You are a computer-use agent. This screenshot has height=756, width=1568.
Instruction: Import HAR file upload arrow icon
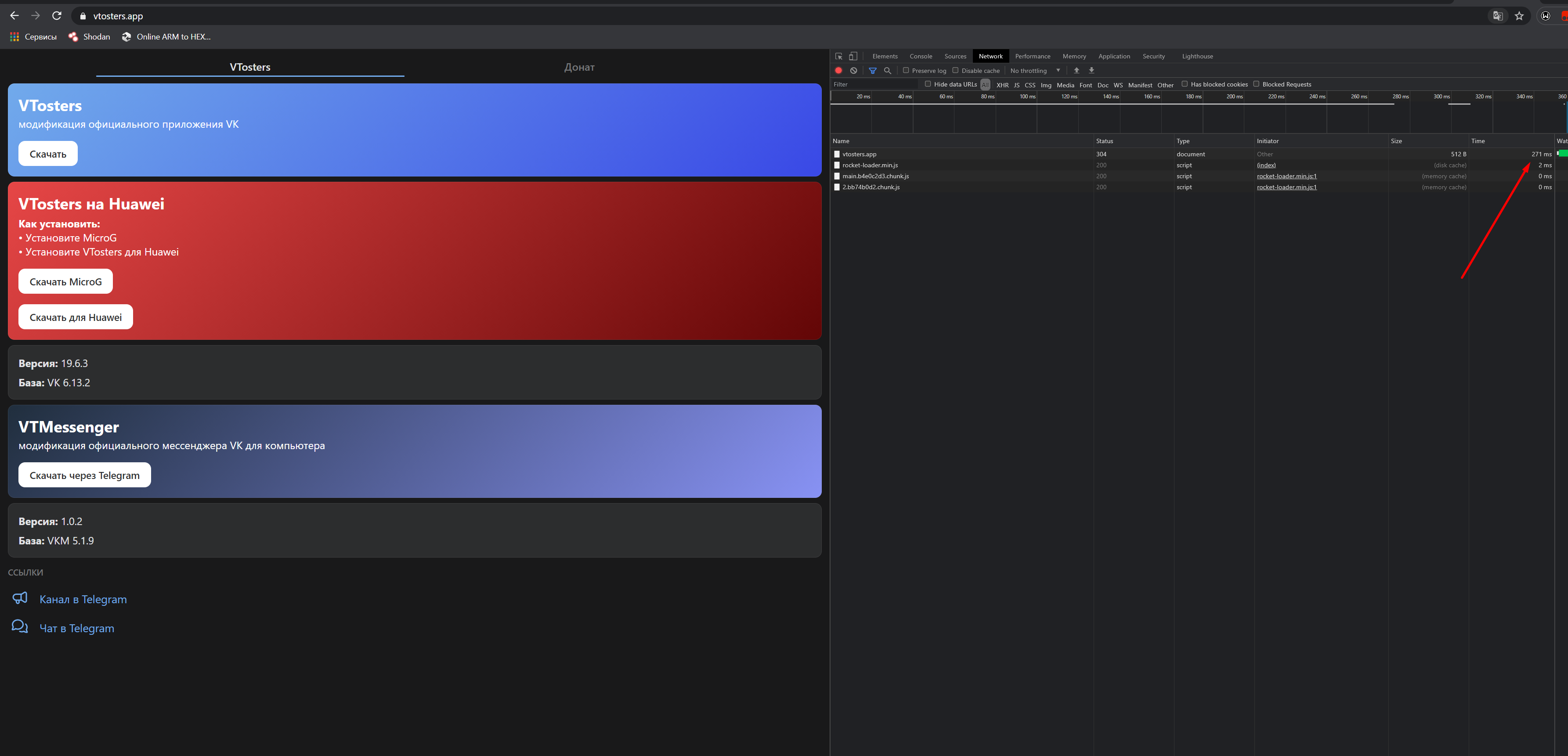click(1077, 71)
